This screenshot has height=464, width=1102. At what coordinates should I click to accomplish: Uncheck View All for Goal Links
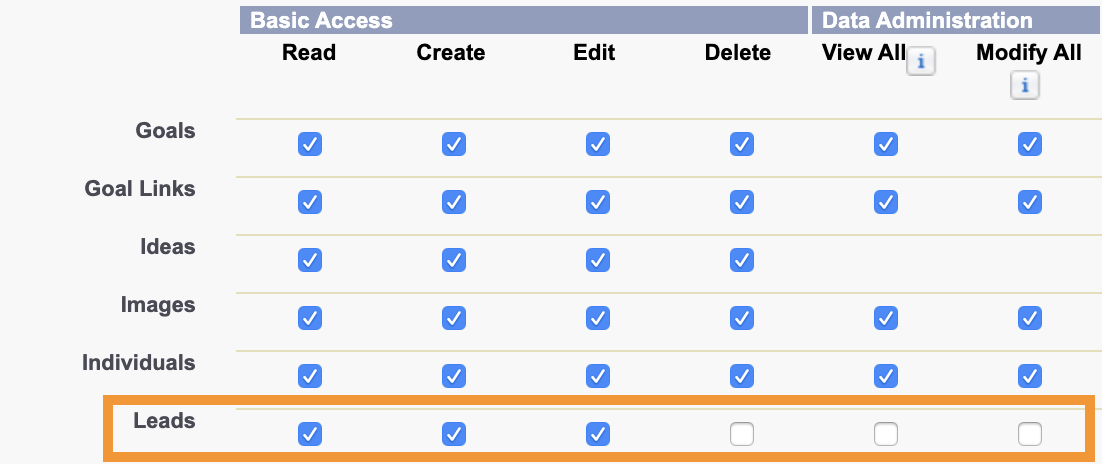pyautogui.click(x=886, y=202)
